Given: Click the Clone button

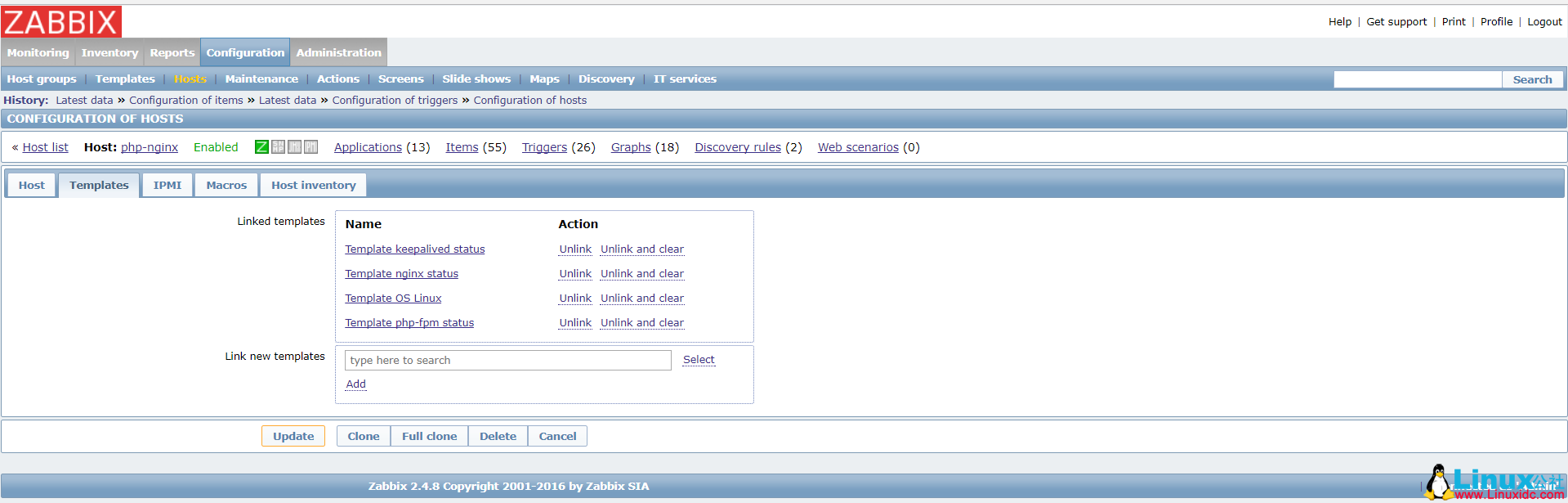Looking at the screenshot, I should pyautogui.click(x=364, y=436).
